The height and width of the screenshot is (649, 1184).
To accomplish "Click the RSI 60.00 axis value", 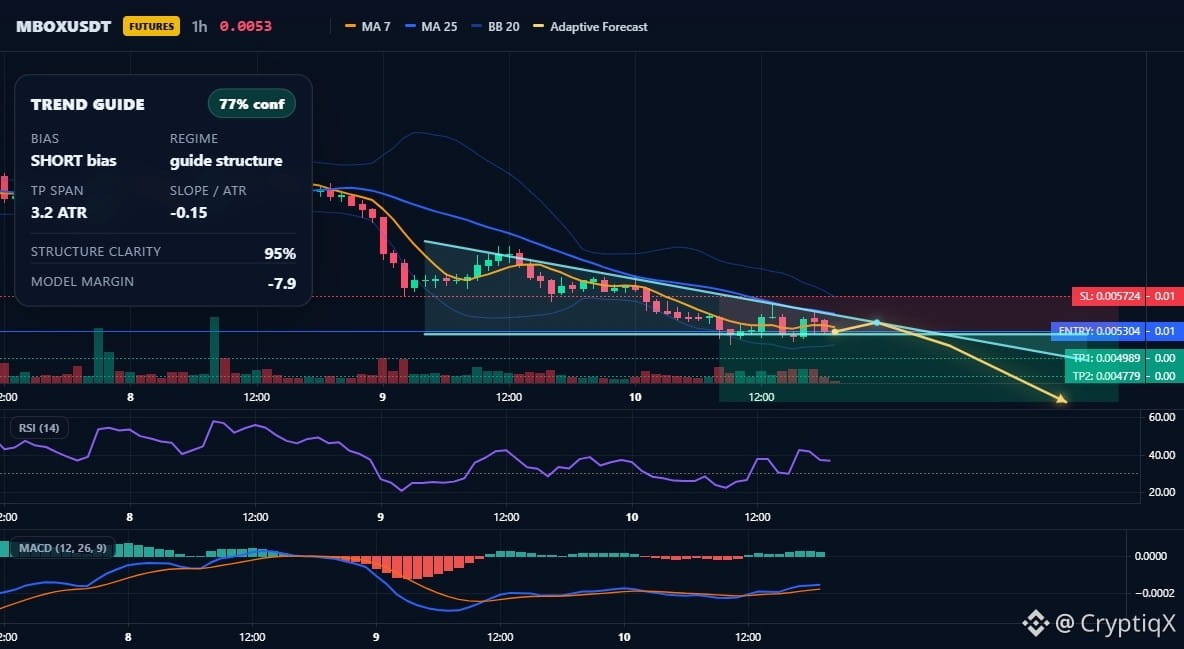I will coord(1161,417).
